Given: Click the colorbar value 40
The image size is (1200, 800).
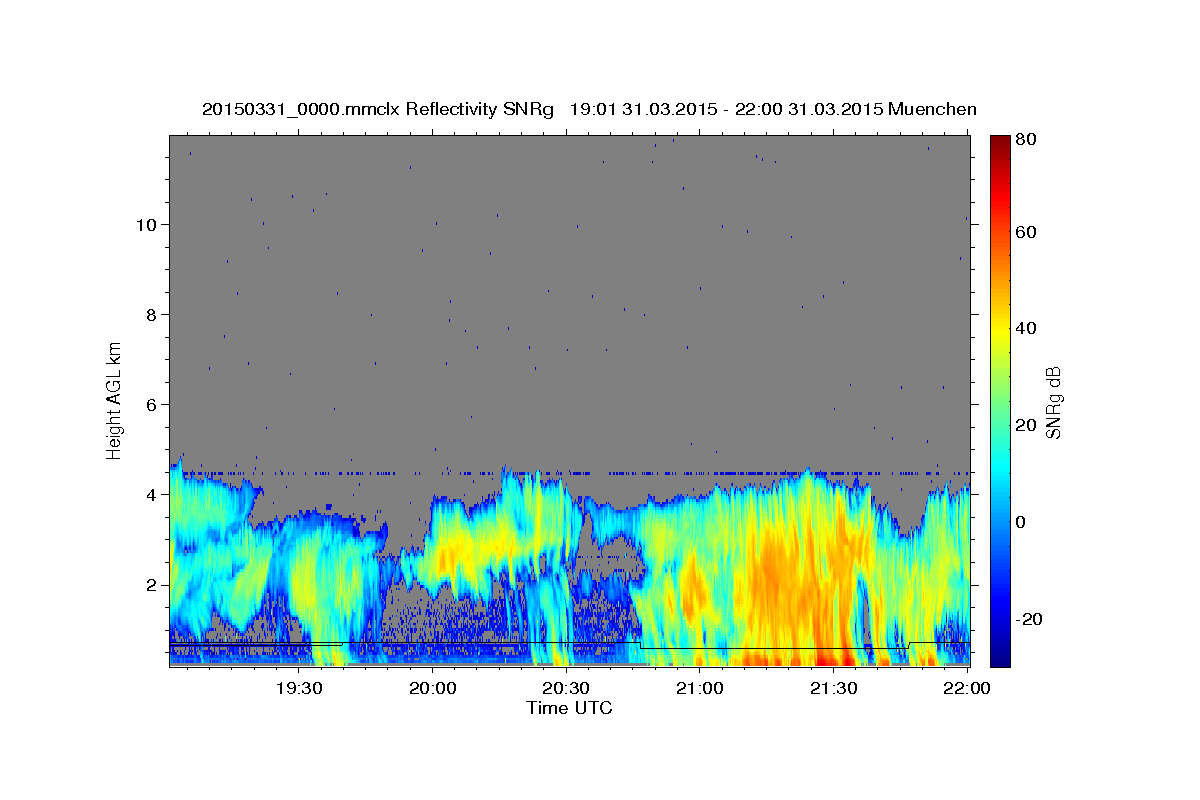Looking at the screenshot, I should click(x=1025, y=329).
